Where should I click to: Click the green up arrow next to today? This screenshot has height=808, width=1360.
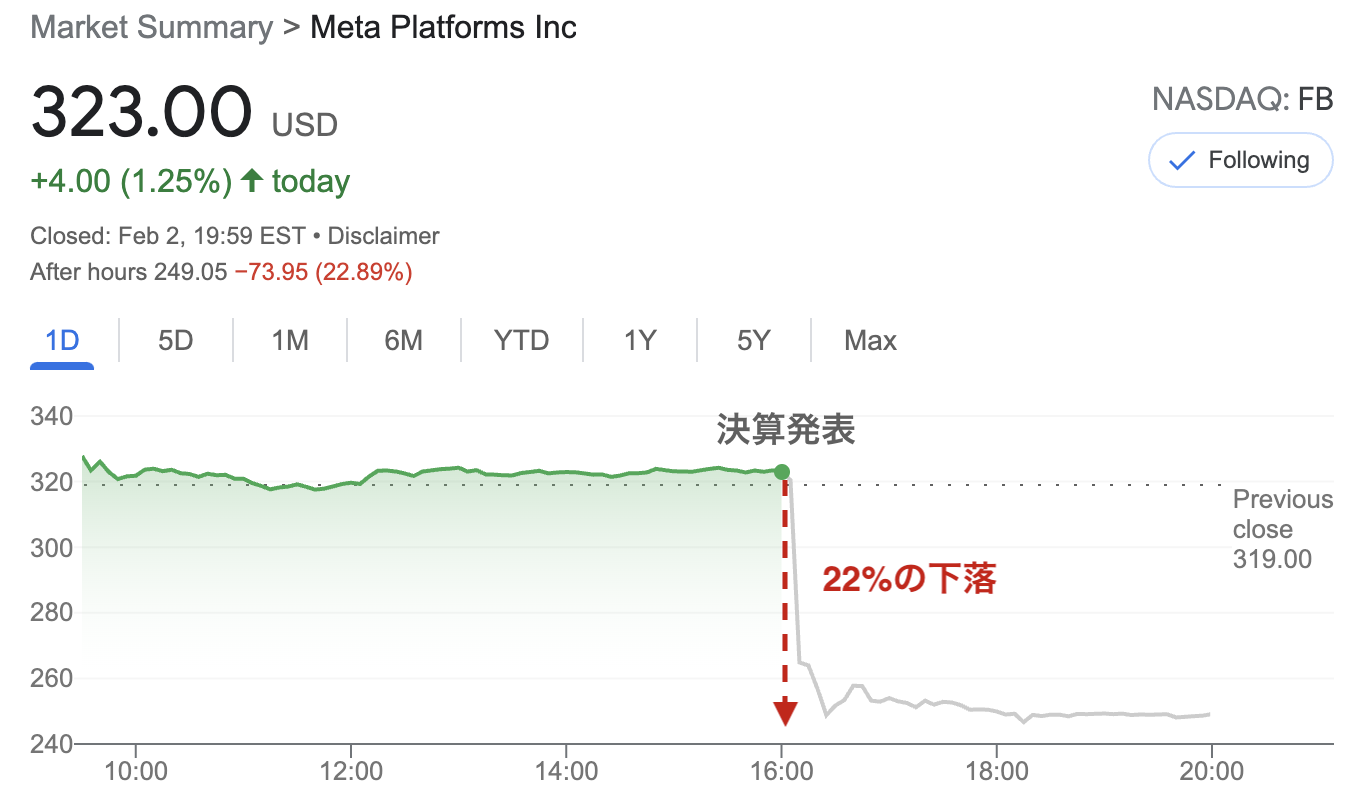click(252, 181)
